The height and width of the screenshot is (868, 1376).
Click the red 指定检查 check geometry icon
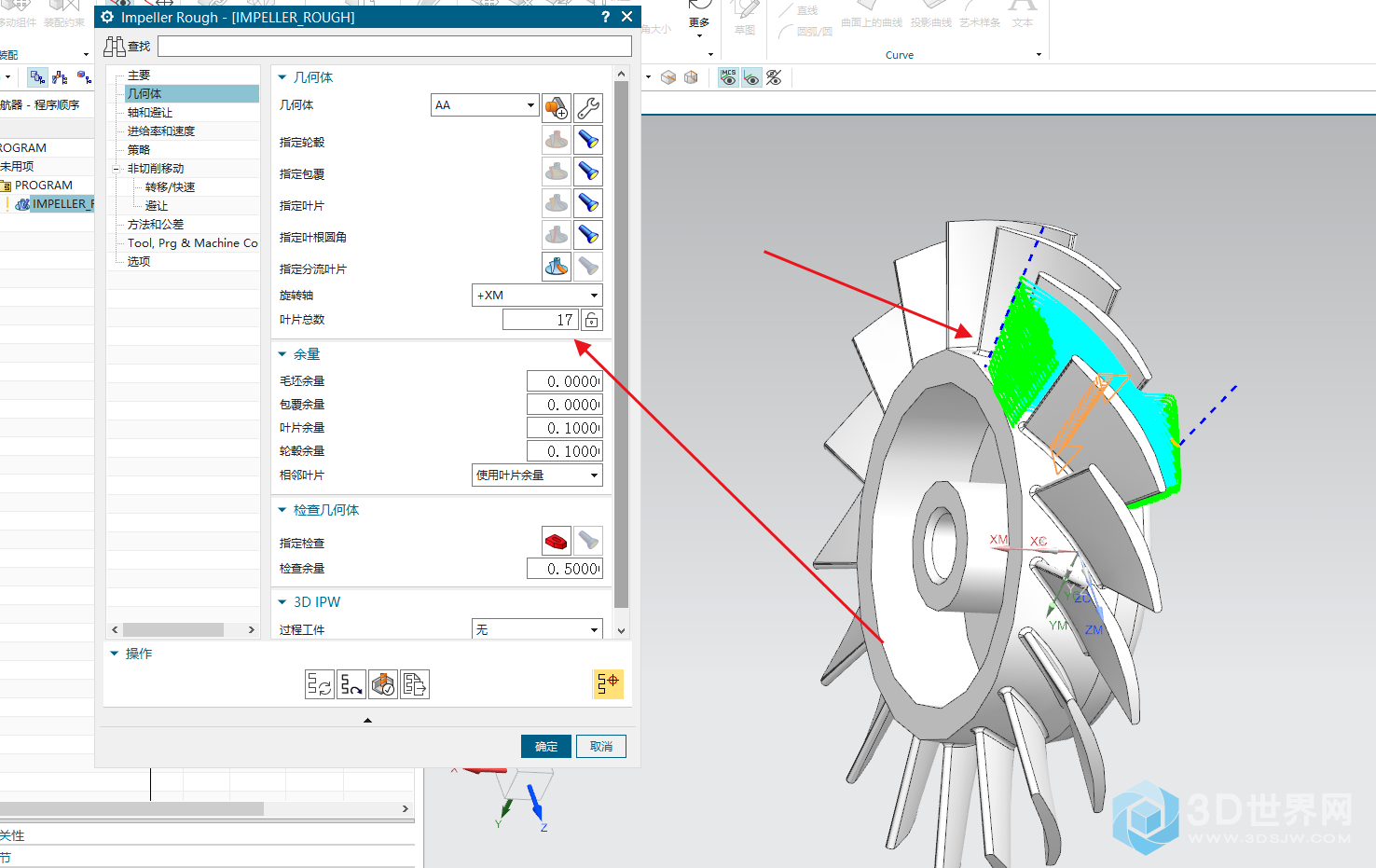(x=557, y=541)
